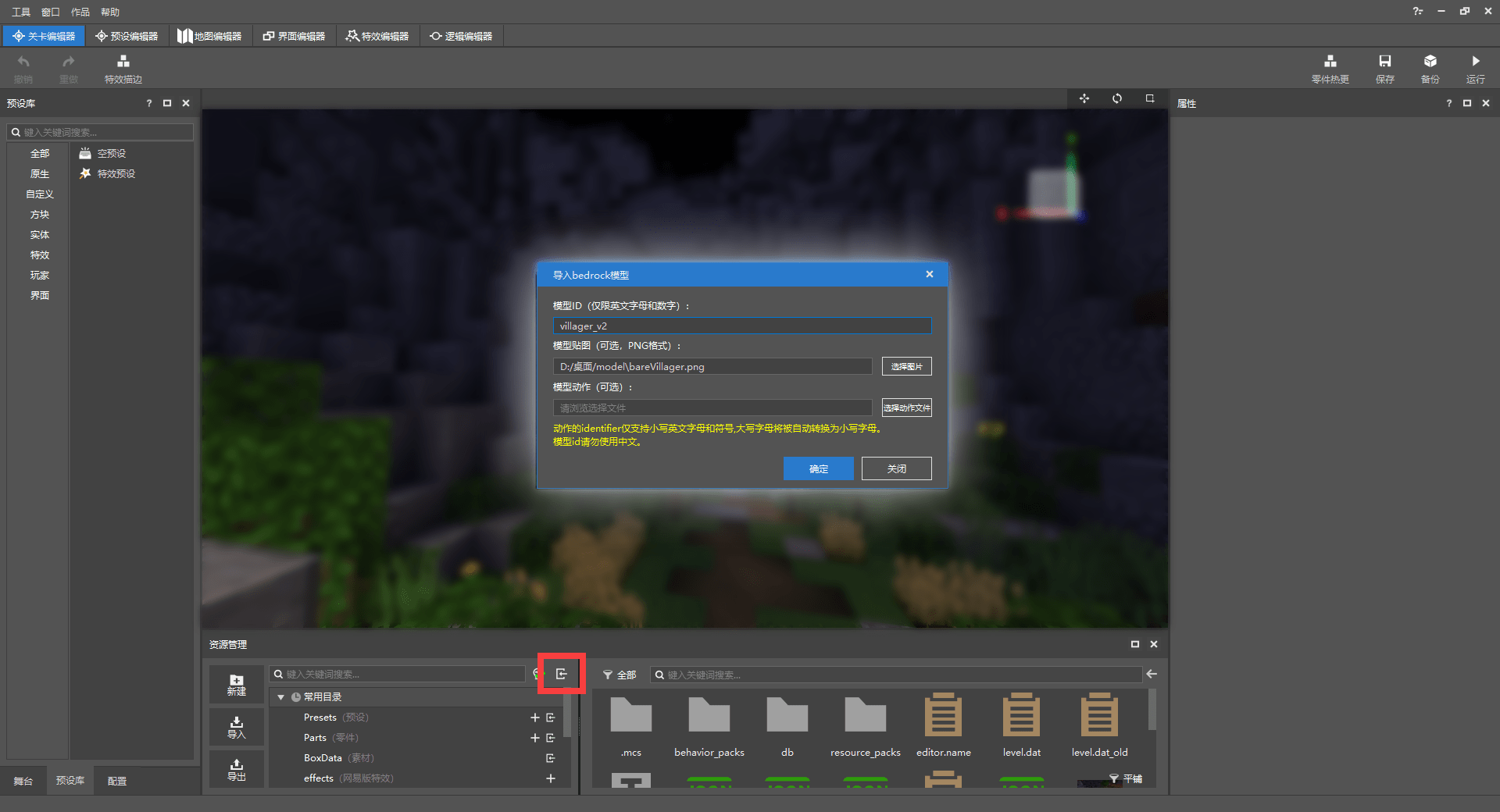Screen dimensions: 1500x812
Task: Click the 模型动作 file path field
Action: [712, 408]
